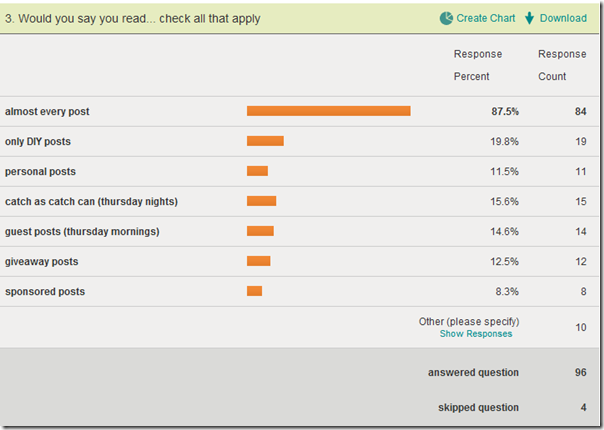
Task: Click the Create Chart pie icon
Action: (x=446, y=18)
